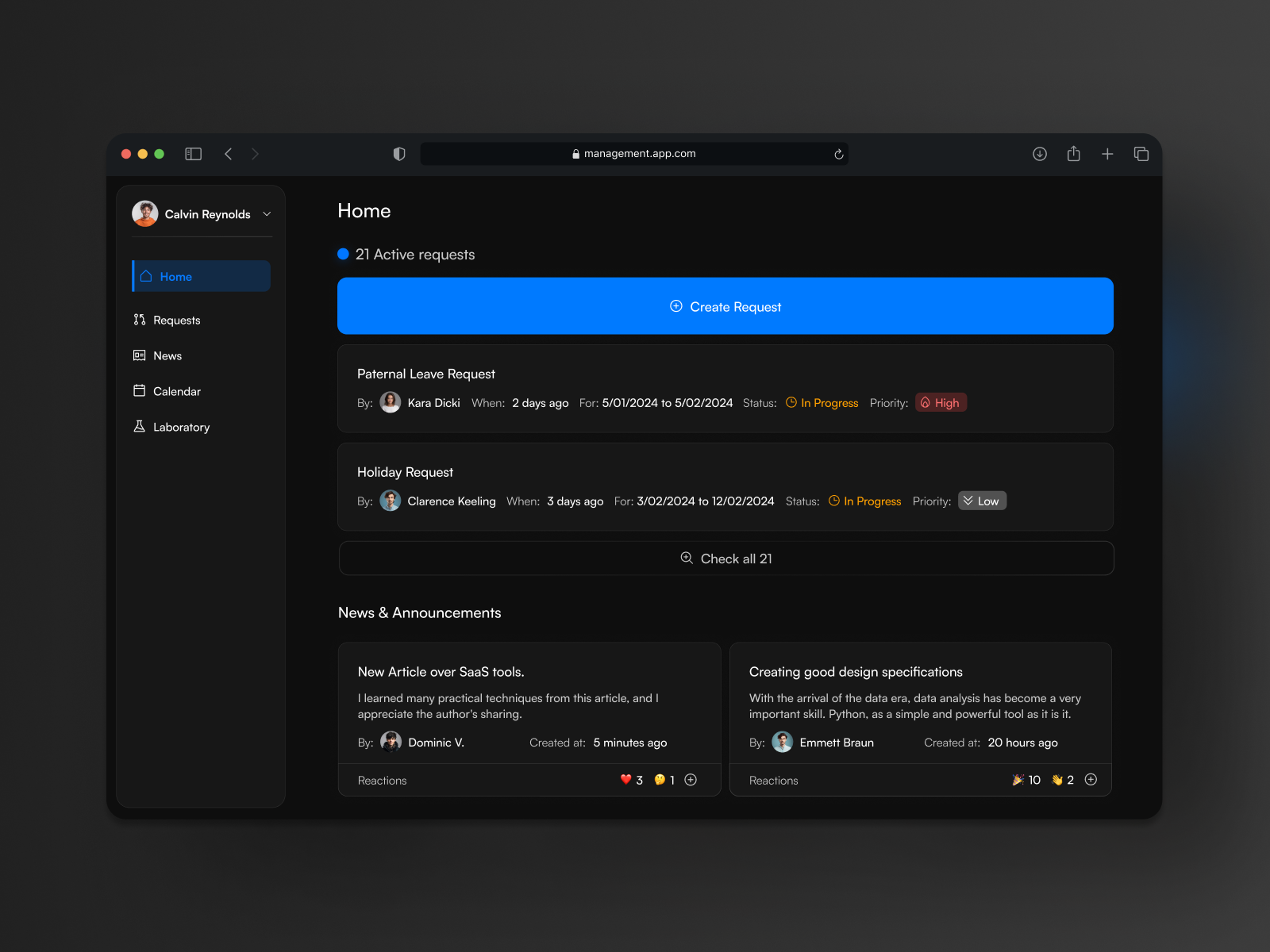
Task: Click the Check all 21 button
Action: 725,559
